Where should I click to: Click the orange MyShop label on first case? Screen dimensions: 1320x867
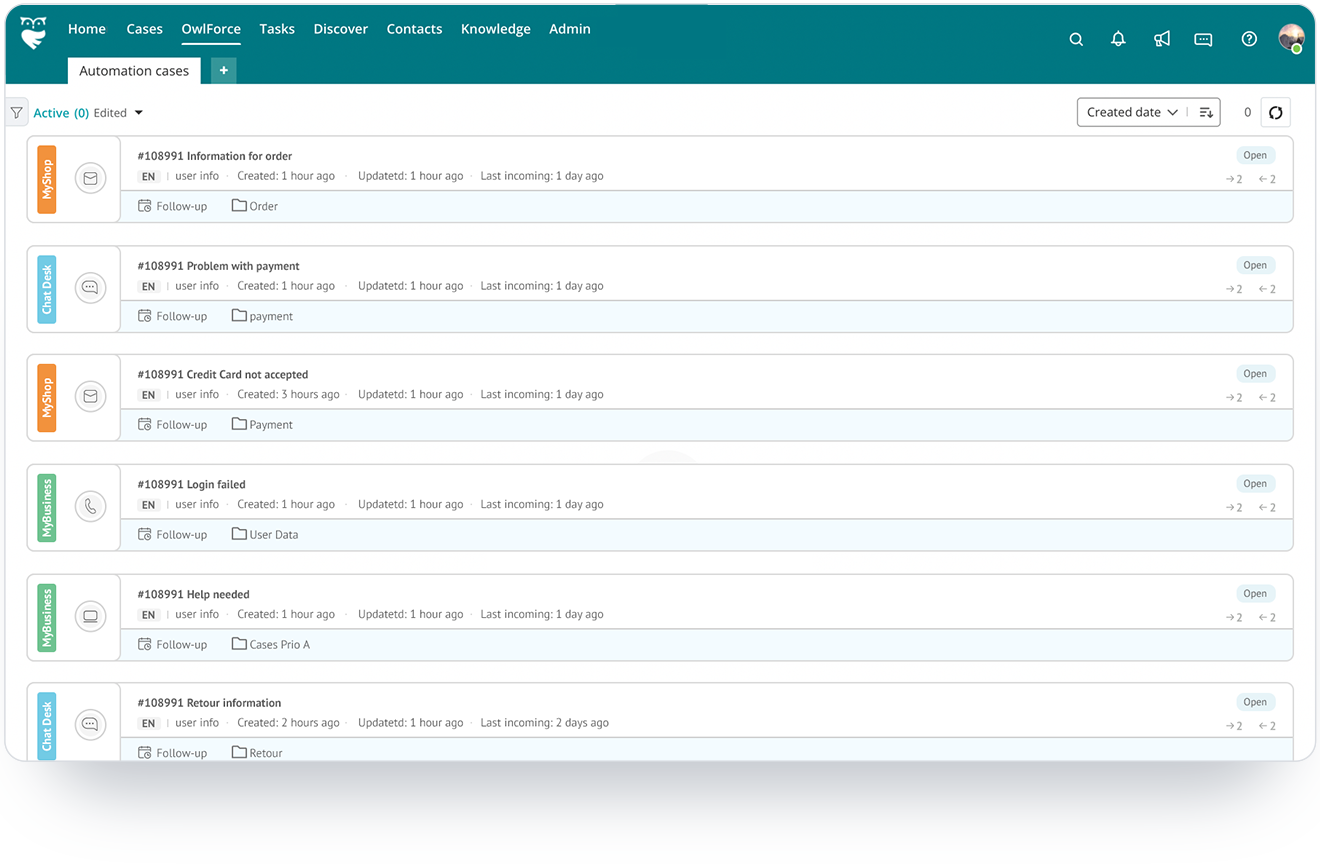[x=46, y=179]
